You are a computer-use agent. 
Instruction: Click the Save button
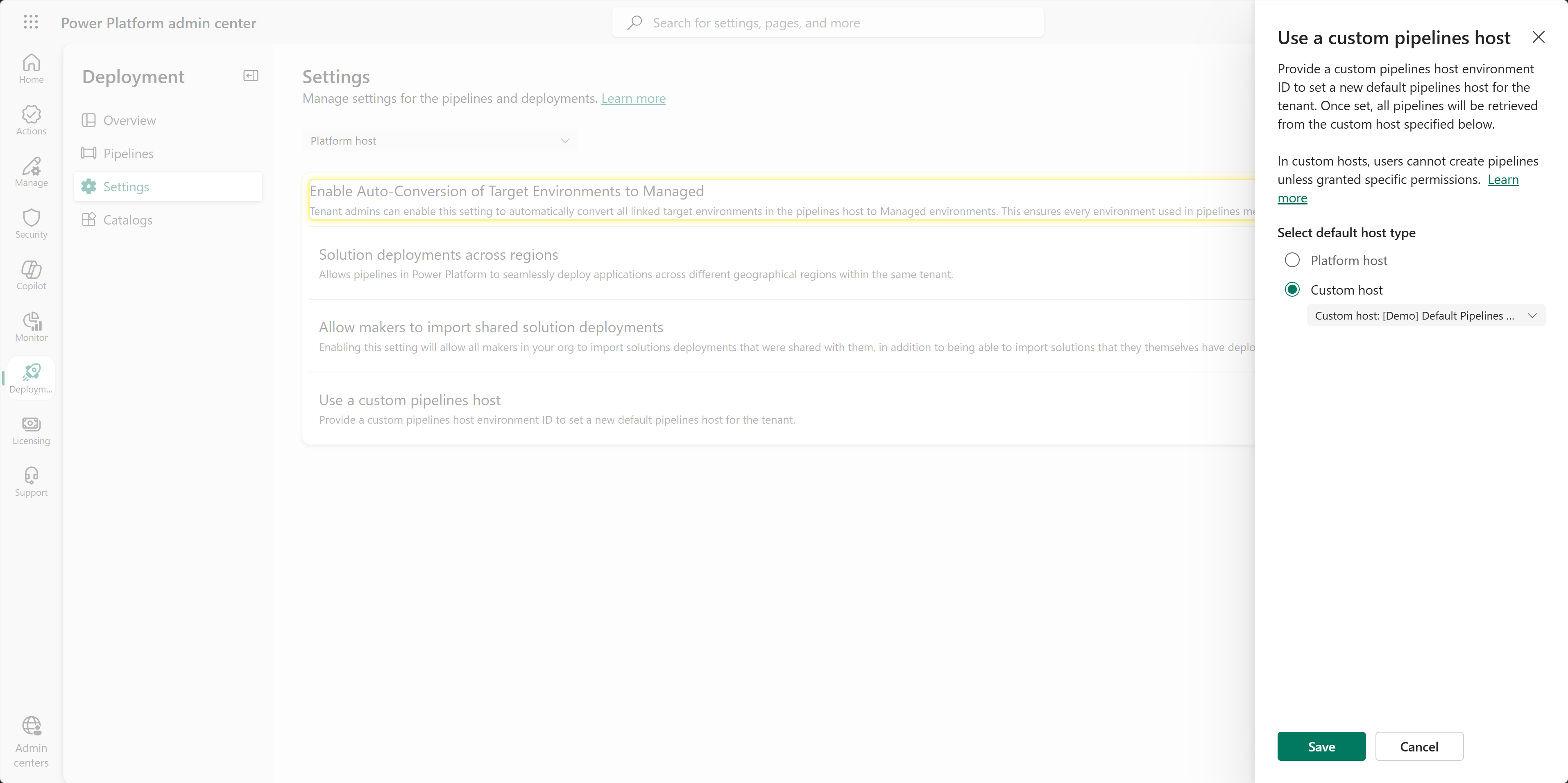click(x=1321, y=747)
